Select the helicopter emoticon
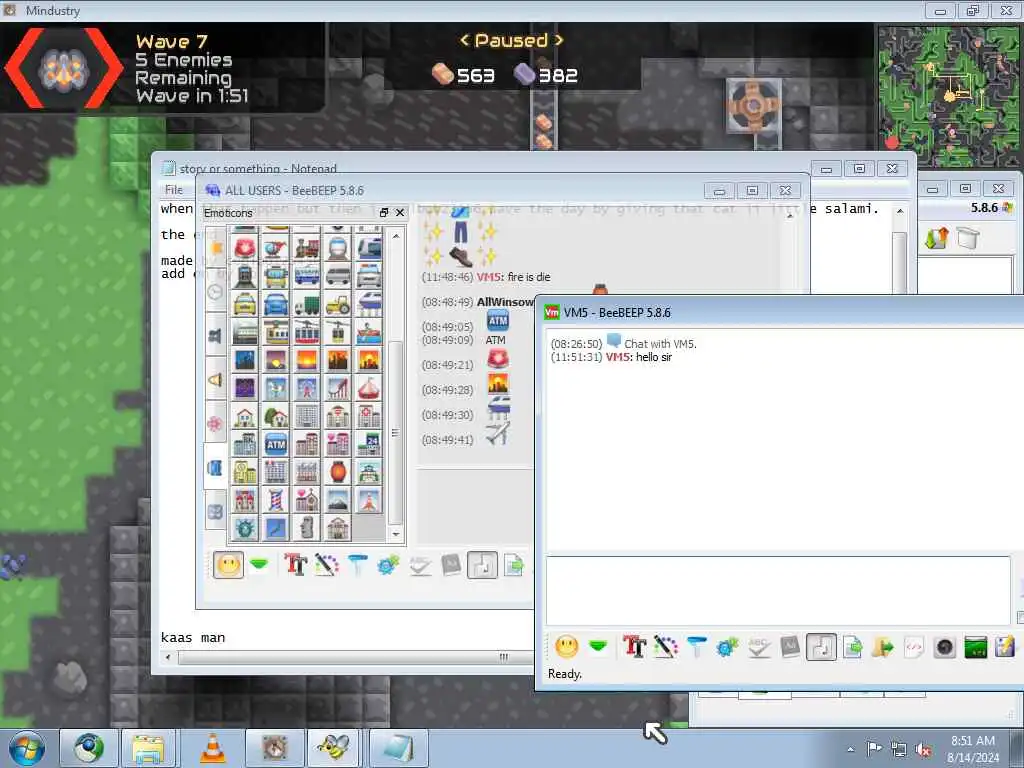This screenshot has width=1024, height=768. (276, 248)
